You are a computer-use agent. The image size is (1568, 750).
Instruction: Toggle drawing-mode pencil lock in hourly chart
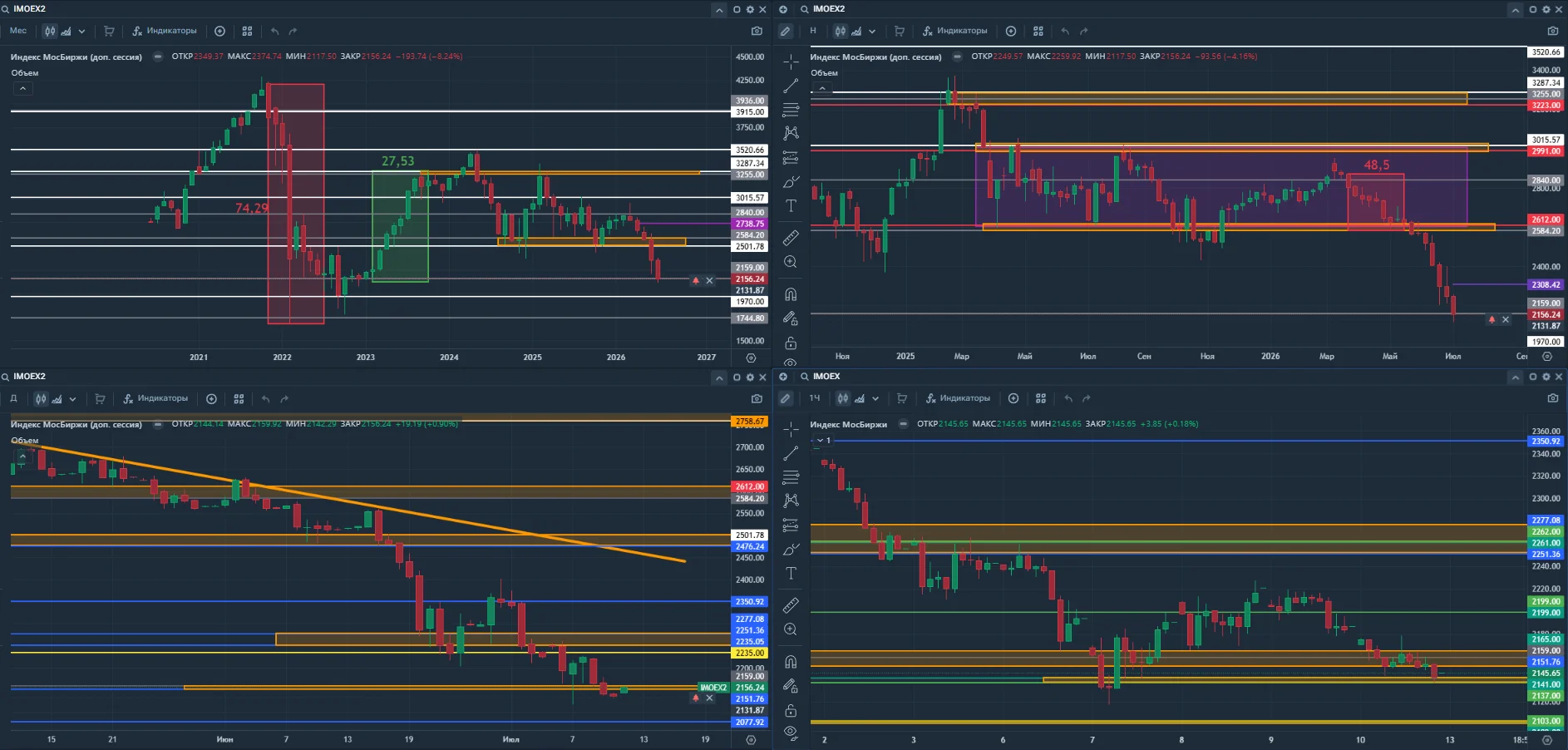click(791, 686)
